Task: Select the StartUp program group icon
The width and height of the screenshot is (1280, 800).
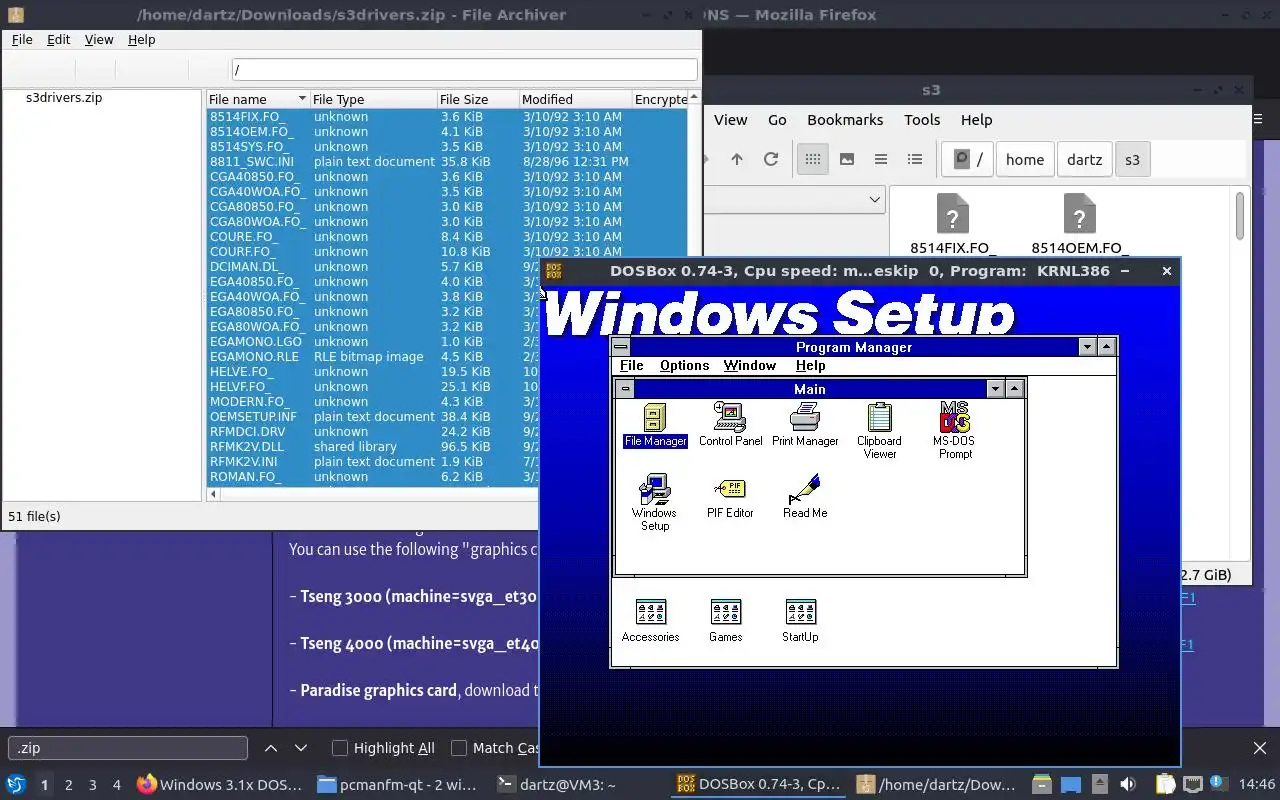Action: 800,621
